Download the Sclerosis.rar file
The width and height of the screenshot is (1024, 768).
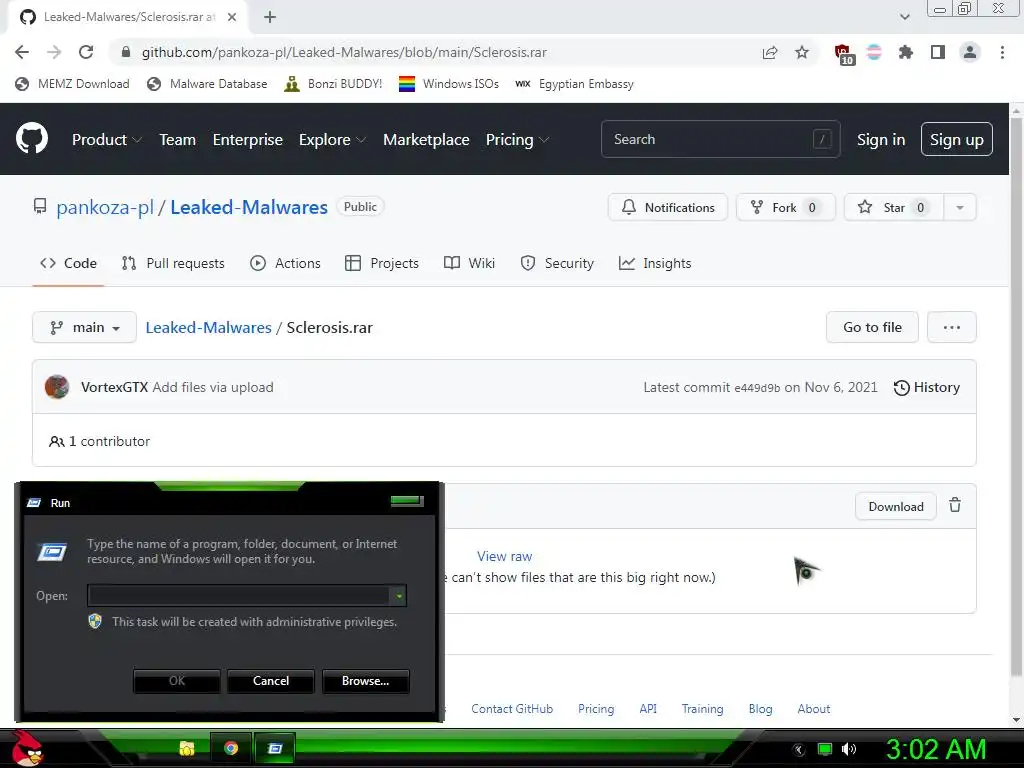tap(896, 507)
